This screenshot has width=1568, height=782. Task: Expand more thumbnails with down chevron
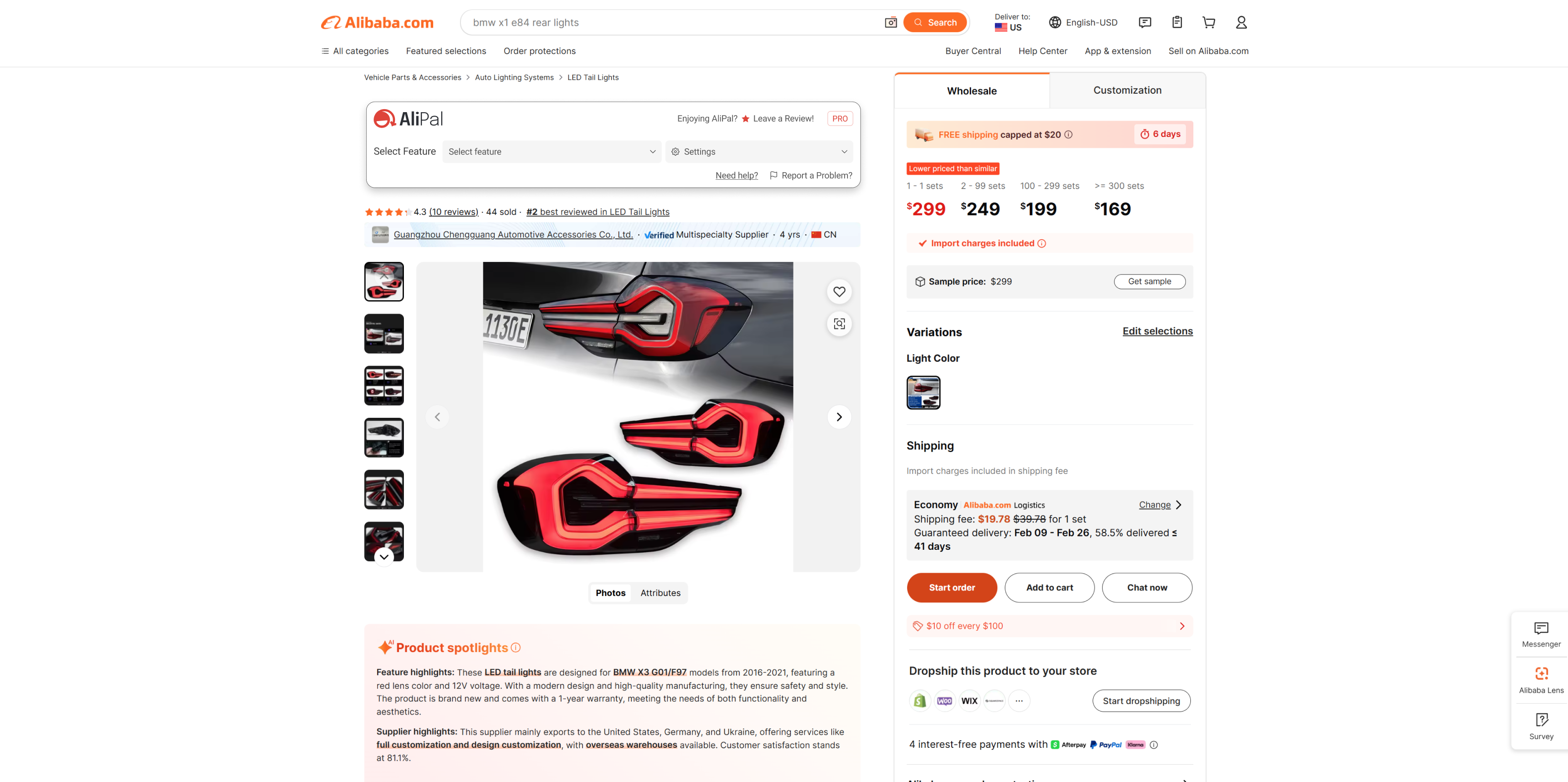(x=384, y=557)
